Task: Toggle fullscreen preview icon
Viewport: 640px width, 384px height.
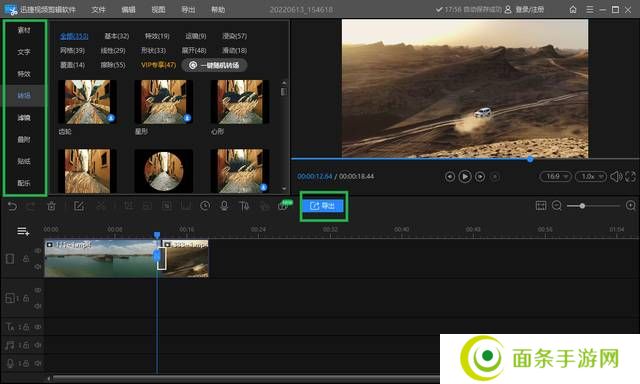Action: point(630,177)
